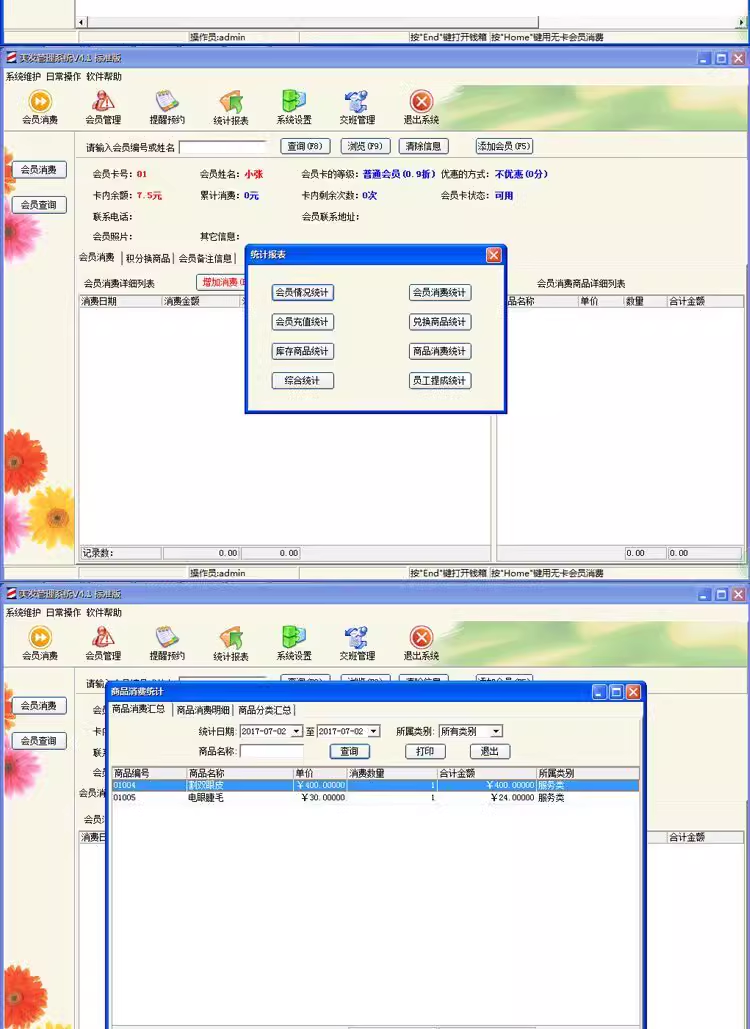
Task: Open 会员管理 toolbar icon behind the 商品消费统计 dialog
Action: (103, 644)
